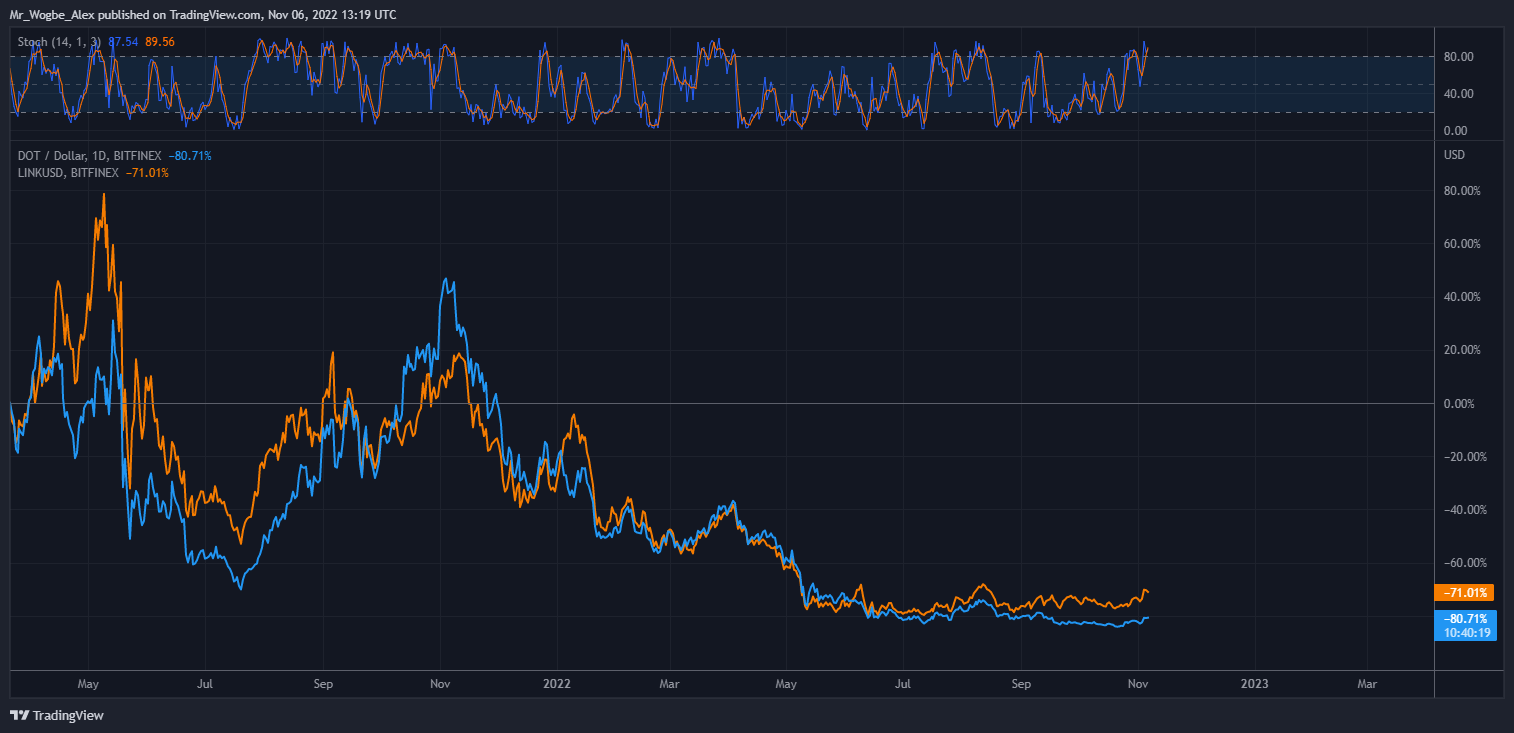
Task: Click the LINKUSD -71.01% legend value
Action: click(x=147, y=173)
